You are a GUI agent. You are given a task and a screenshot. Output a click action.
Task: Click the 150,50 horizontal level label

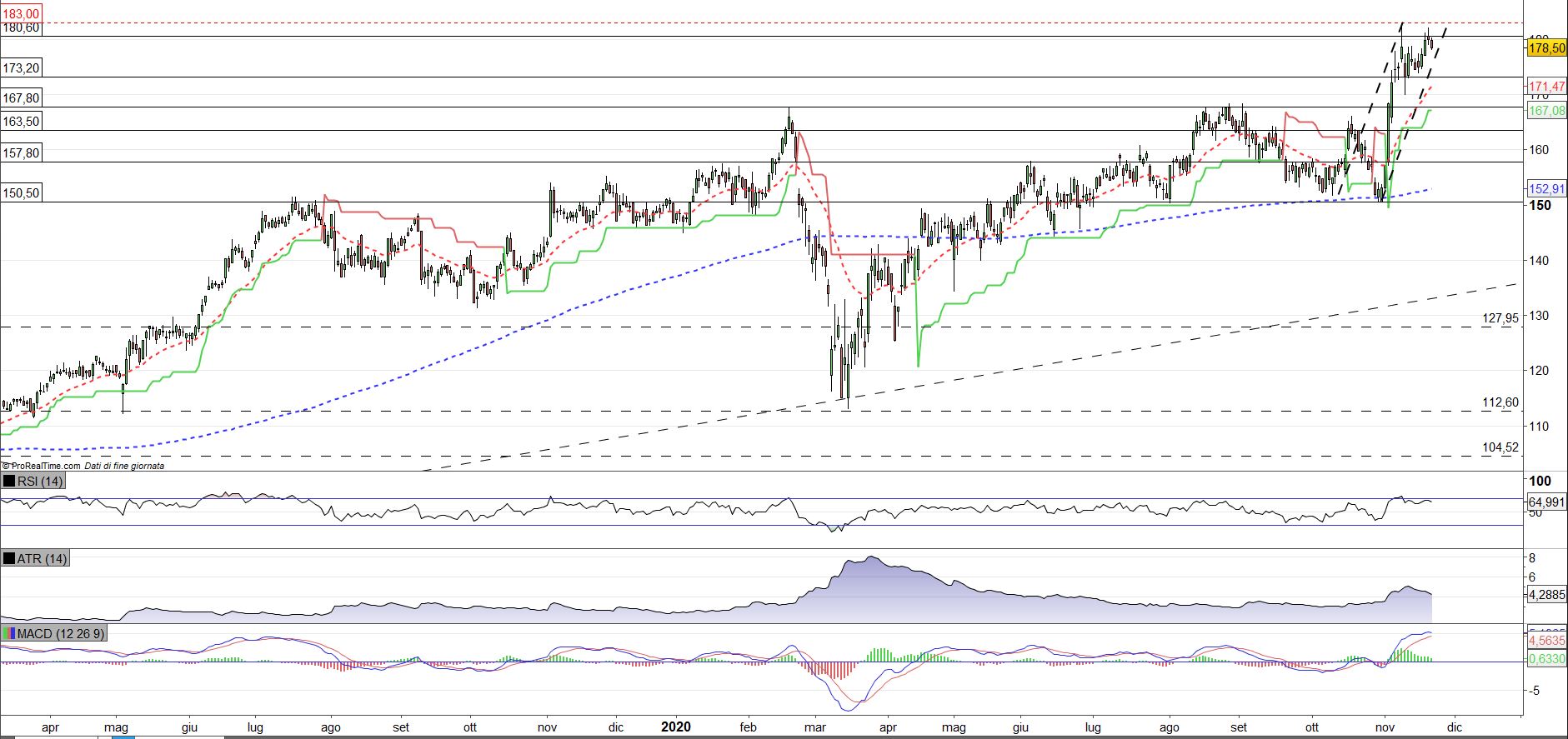click(21, 192)
